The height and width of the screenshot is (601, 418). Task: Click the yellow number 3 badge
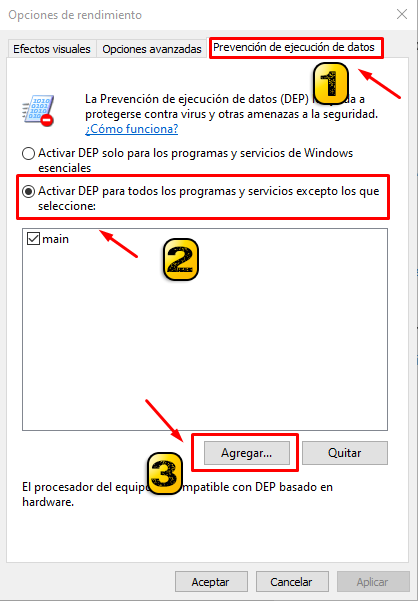tap(164, 473)
